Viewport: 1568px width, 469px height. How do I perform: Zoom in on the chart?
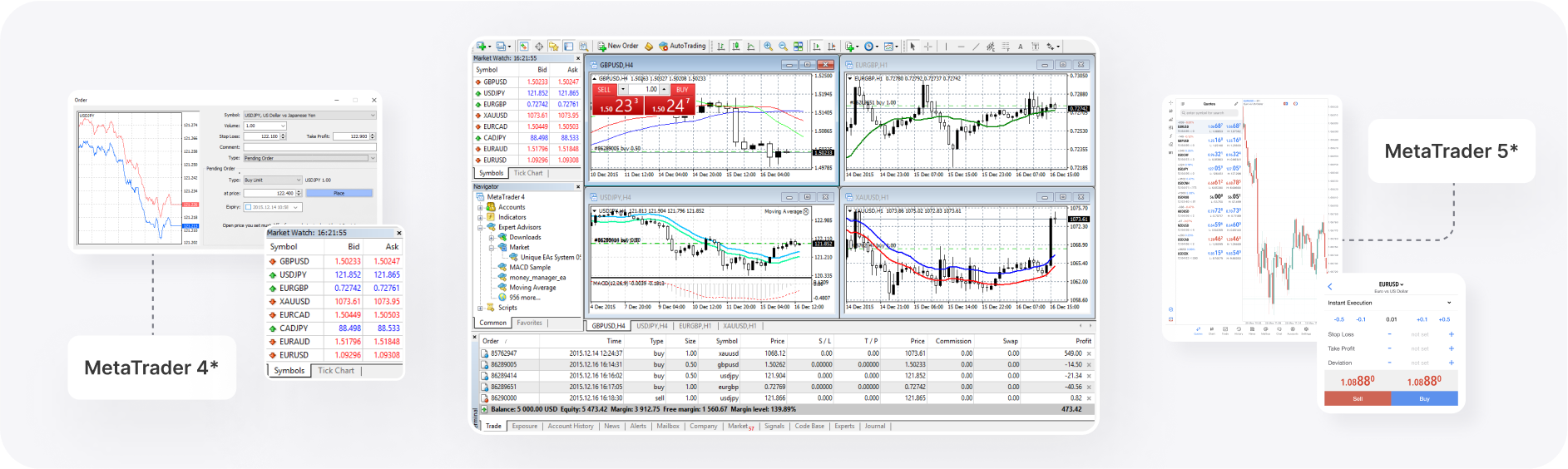click(768, 46)
